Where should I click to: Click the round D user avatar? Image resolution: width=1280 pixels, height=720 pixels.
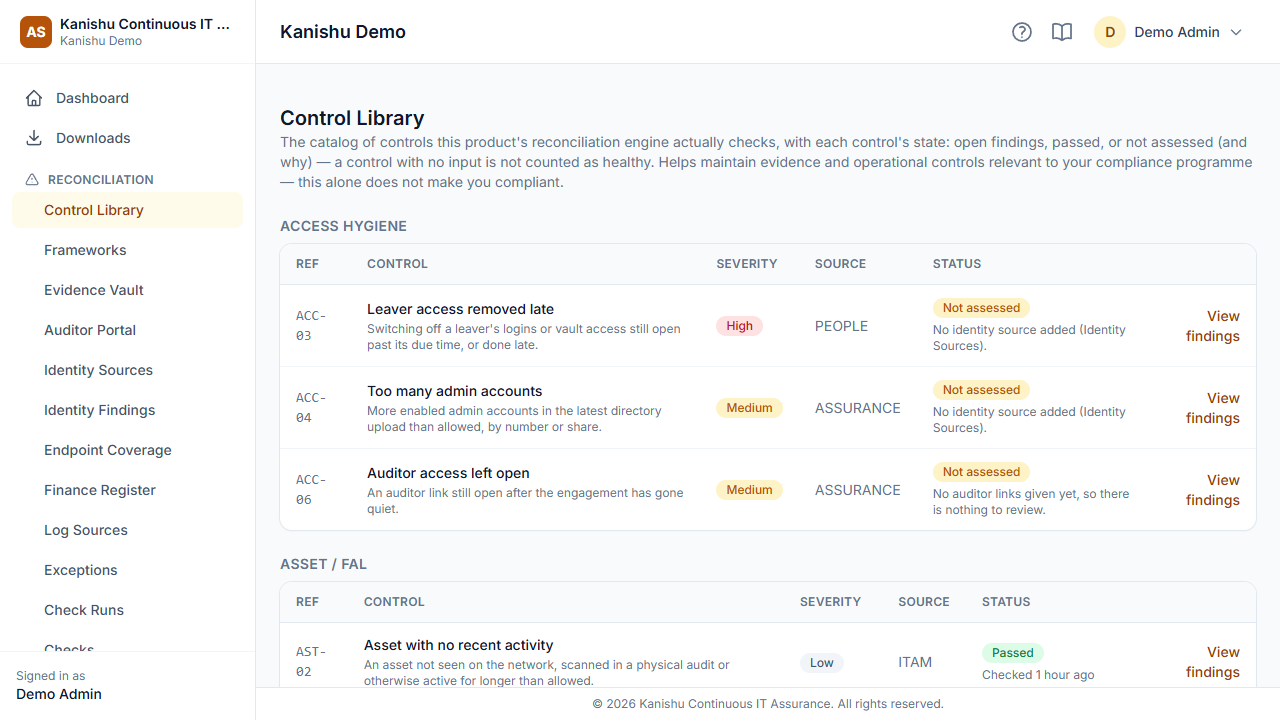click(1110, 32)
